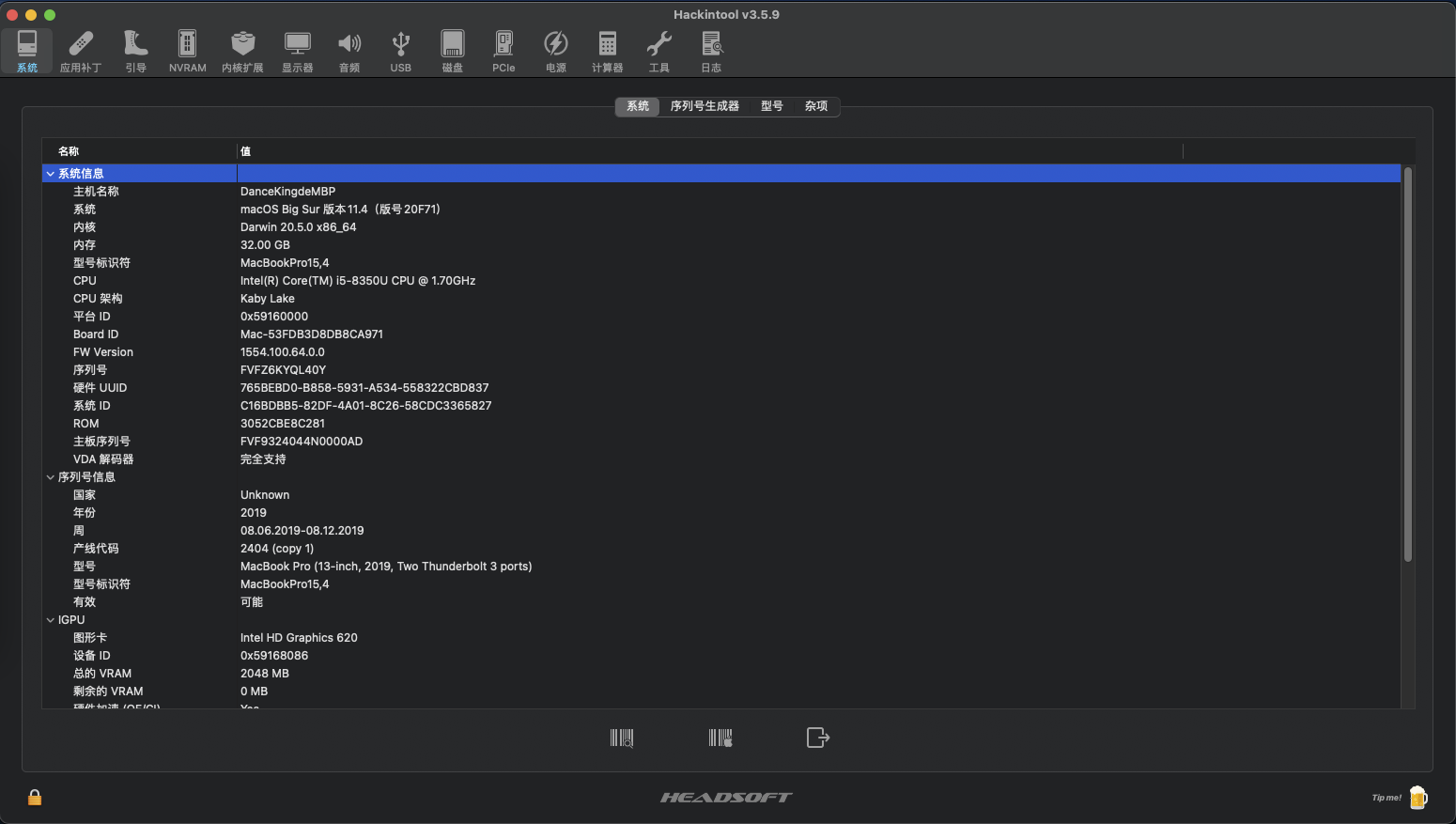Open the 工具 tools section
Viewport: 1456px width, 824px height.
pyautogui.click(x=659, y=51)
